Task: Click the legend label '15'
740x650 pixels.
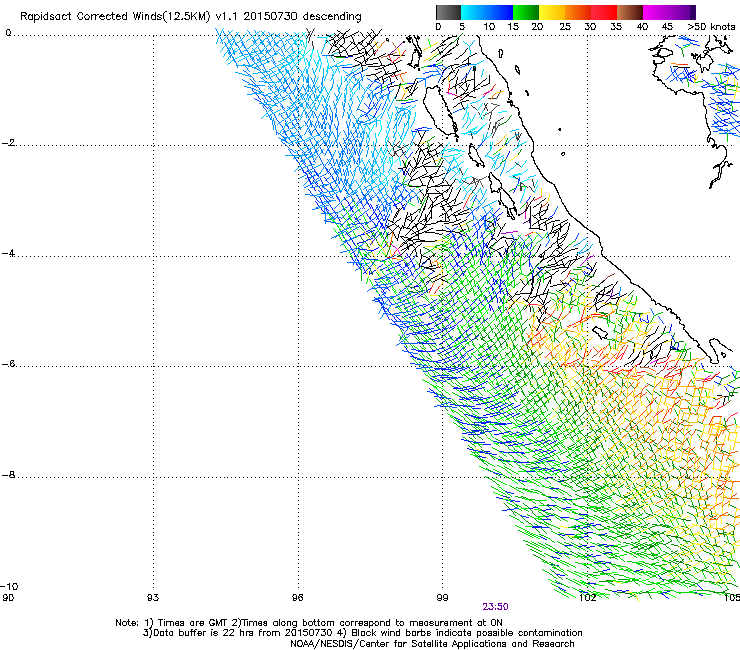Action: 513,27
